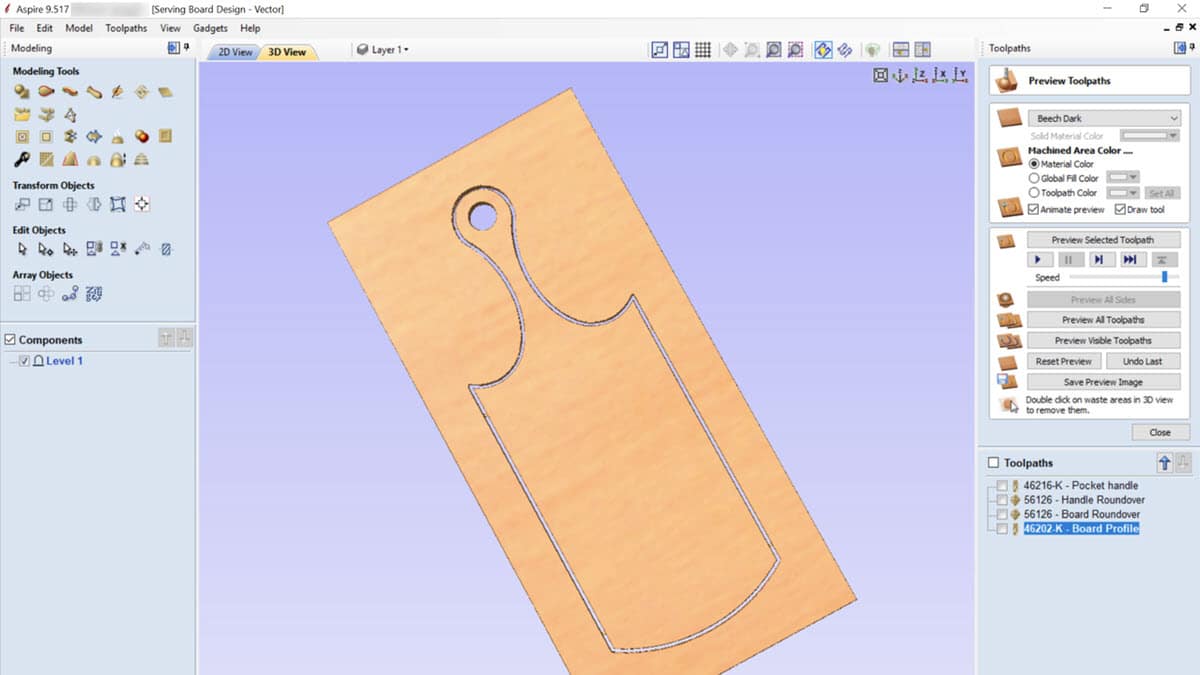The height and width of the screenshot is (675, 1200).
Task: Toggle the Components header checkbox
Action: [x=10, y=340]
